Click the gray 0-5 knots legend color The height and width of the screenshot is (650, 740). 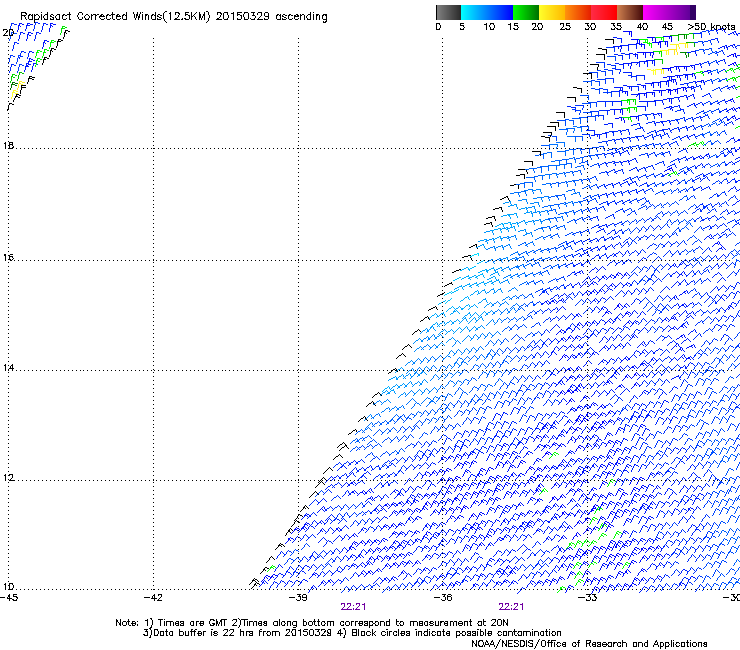pos(448,12)
